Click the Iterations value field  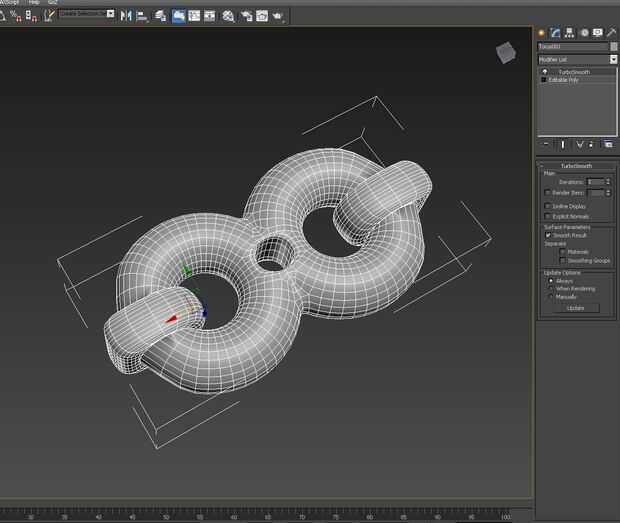[595, 181]
